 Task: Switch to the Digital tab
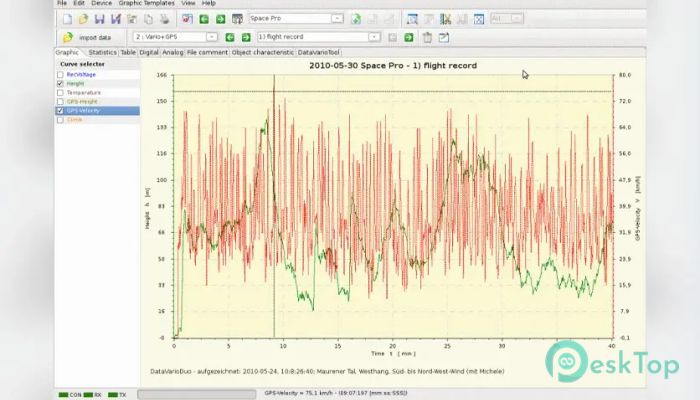pyautogui.click(x=149, y=52)
